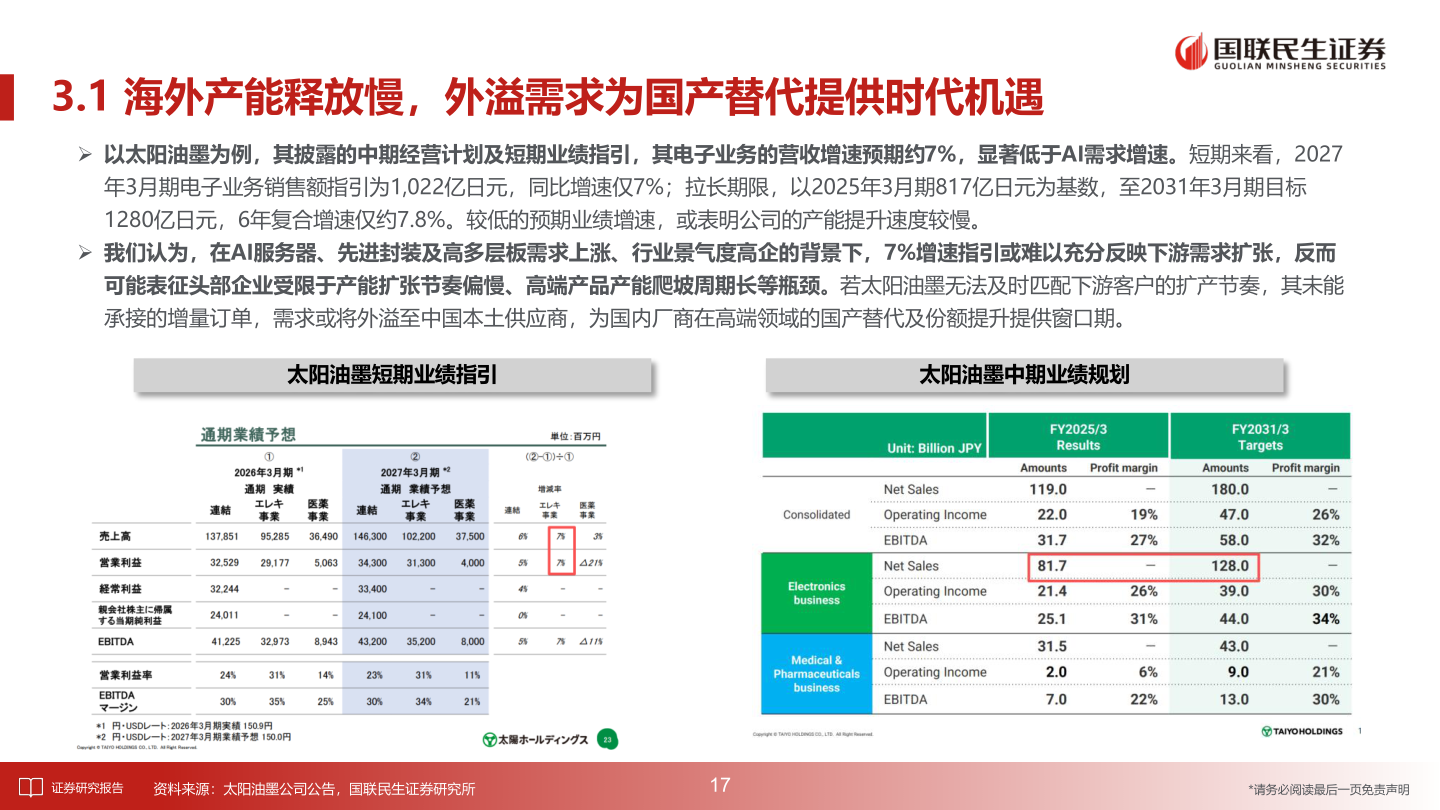The width and height of the screenshot is (1440, 810).
Task: Click the green page badge numbered 23
Action: pyautogui.click(x=606, y=739)
